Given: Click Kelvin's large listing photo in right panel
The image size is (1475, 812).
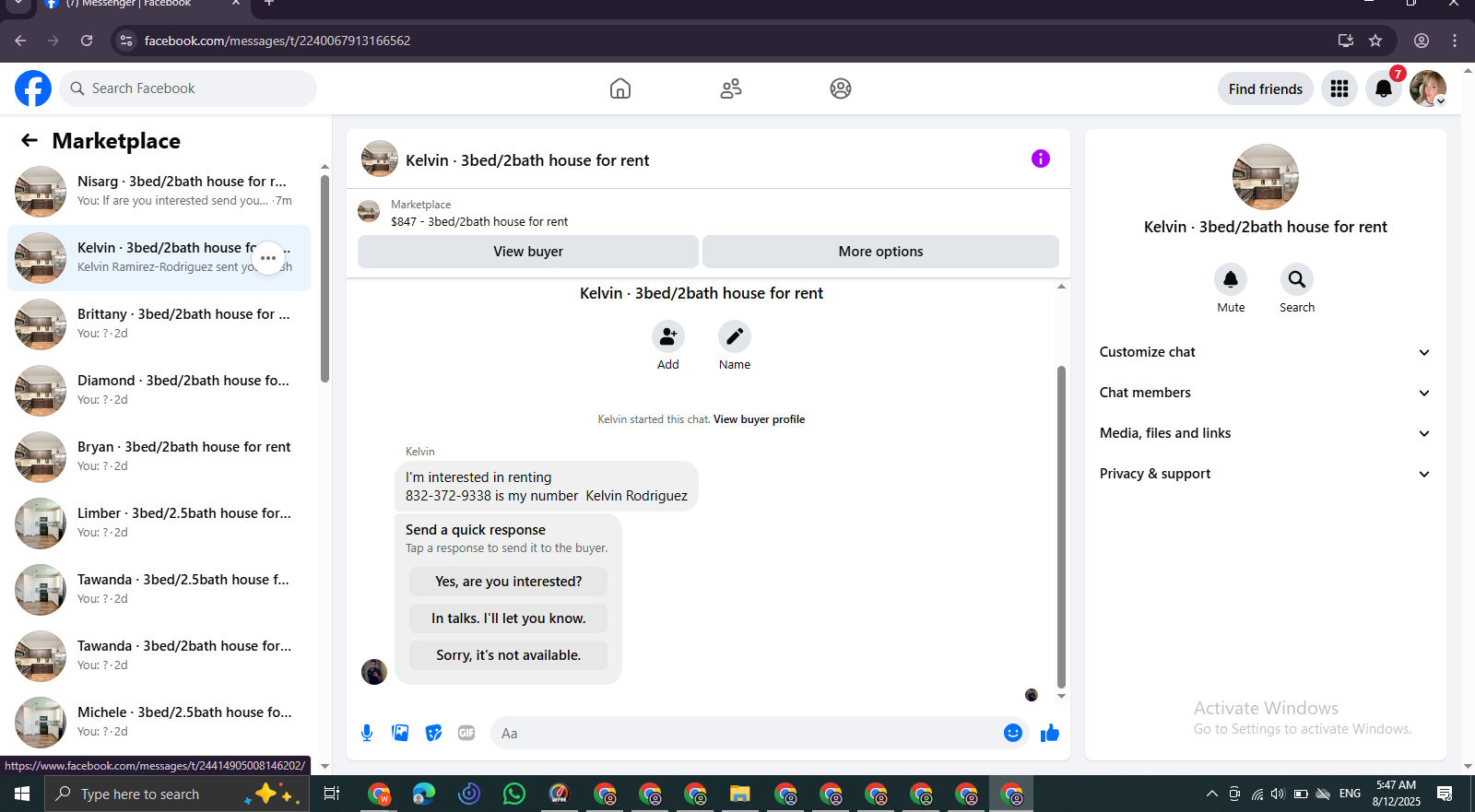Looking at the screenshot, I should click(x=1266, y=177).
